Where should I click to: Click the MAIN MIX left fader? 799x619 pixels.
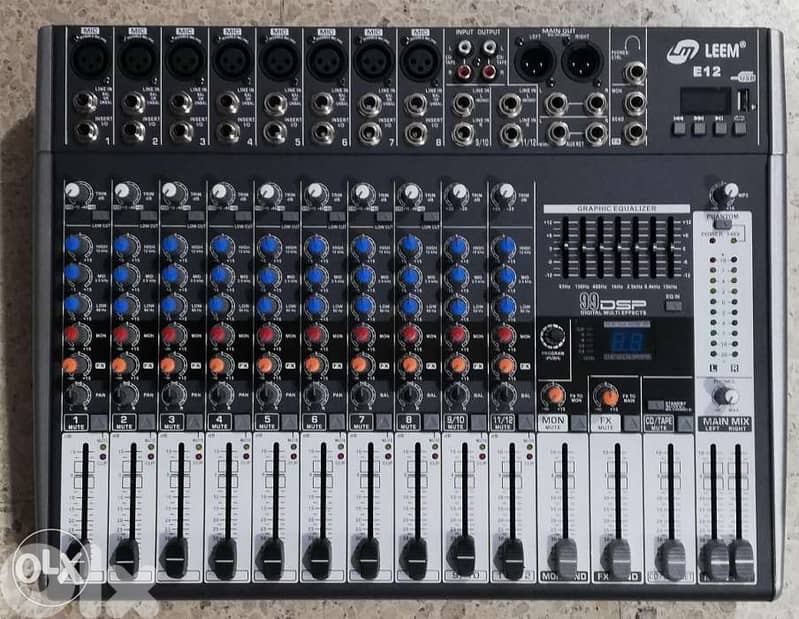(x=715, y=560)
